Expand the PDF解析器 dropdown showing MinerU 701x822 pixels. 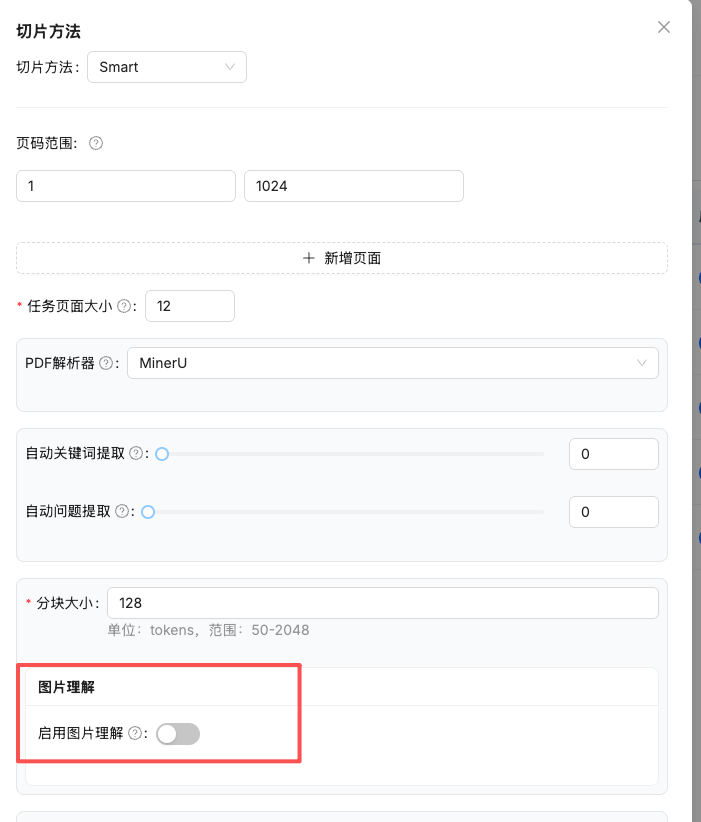click(x=392, y=363)
